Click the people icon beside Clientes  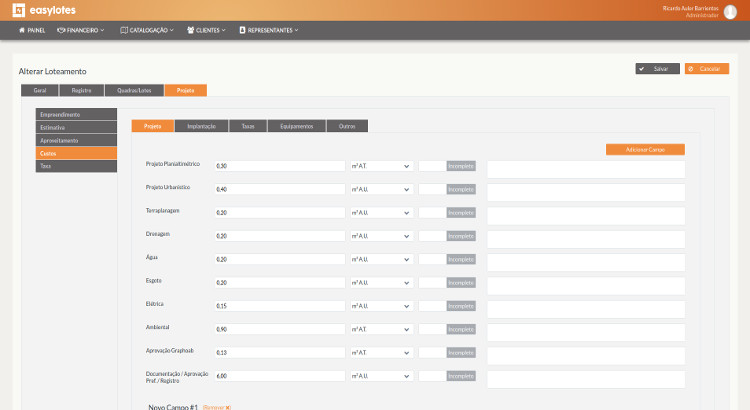tap(190, 30)
